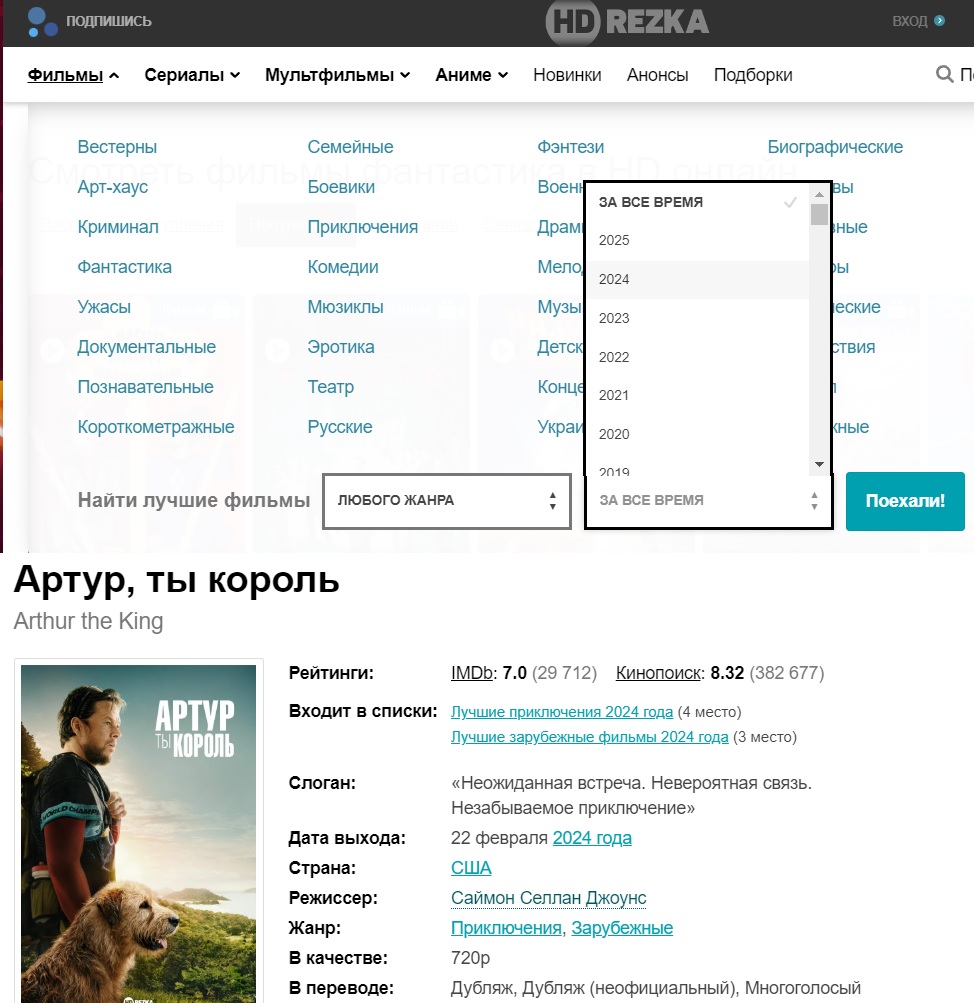Select the Русские genre
The width and height of the screenshot is (974, 1003).
pos(340,427)
